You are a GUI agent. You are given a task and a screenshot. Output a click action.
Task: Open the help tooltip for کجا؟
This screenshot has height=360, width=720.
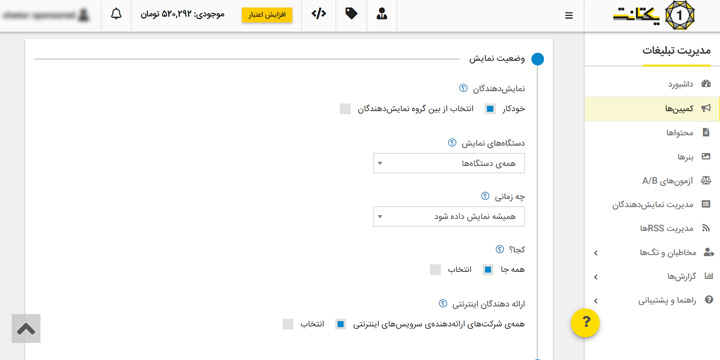tap(500, 249)
